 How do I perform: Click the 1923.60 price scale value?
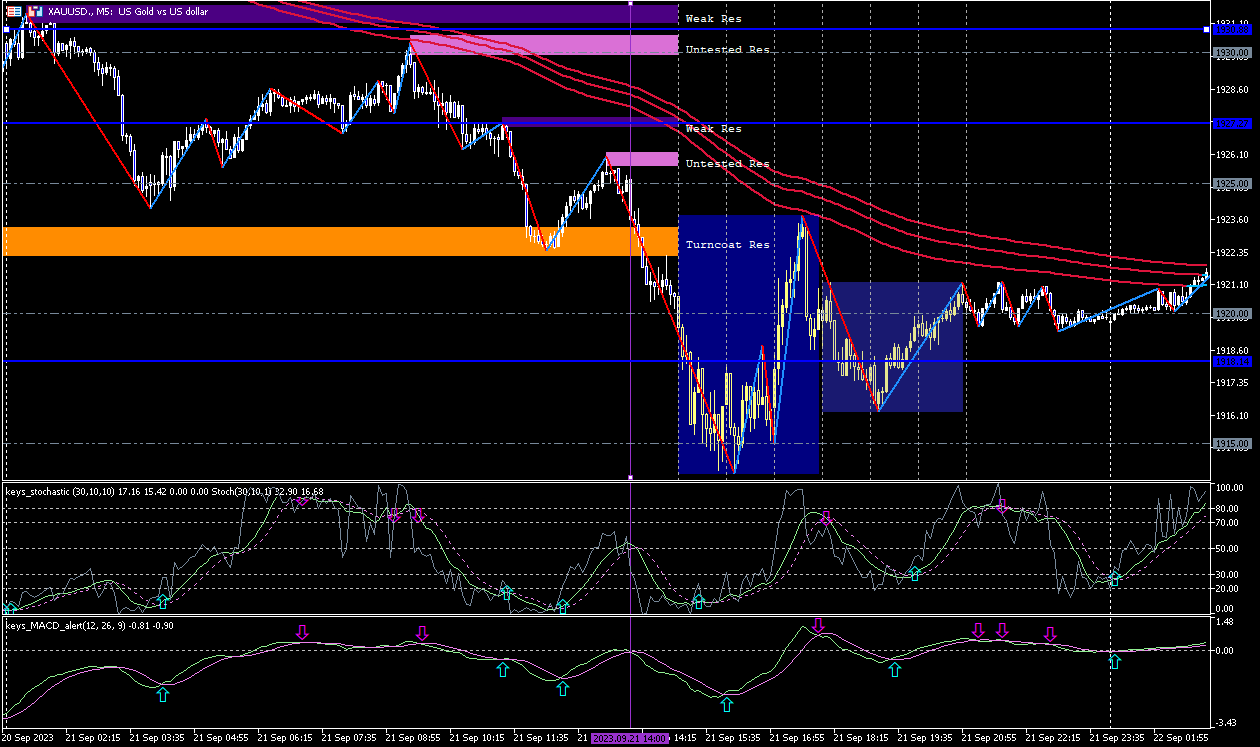click(x=1233, y=220)
